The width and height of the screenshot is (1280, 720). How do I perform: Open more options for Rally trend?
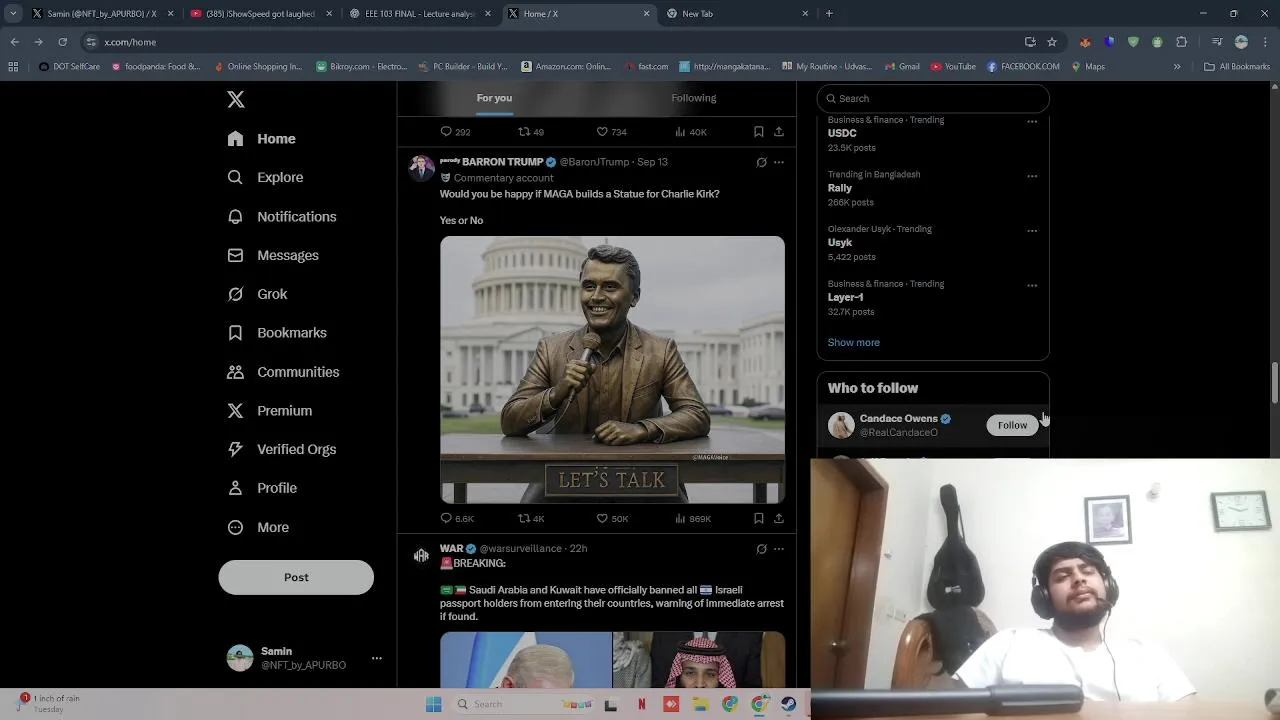click(1032, 176)
